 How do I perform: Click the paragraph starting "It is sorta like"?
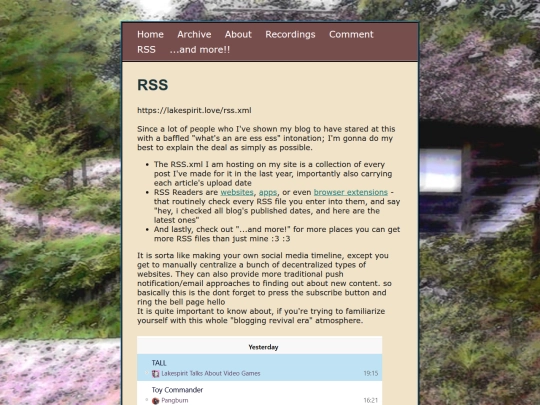click(x=264, y=279)
